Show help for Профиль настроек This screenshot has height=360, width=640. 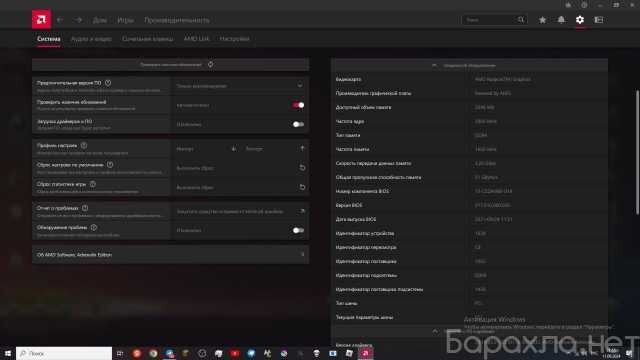pyautogui.click(x=84, y=145)
